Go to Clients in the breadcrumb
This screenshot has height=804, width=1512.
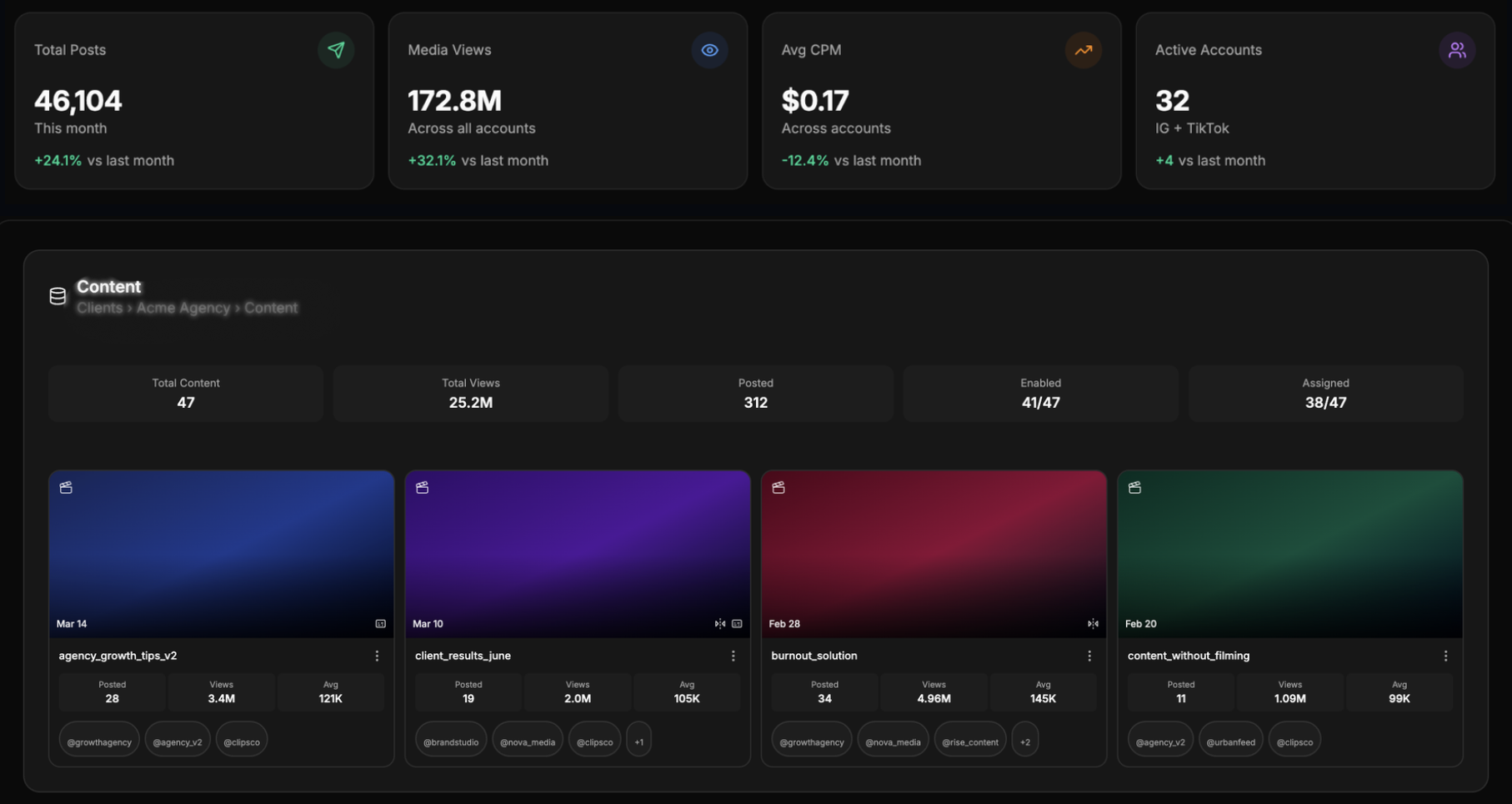99,308
